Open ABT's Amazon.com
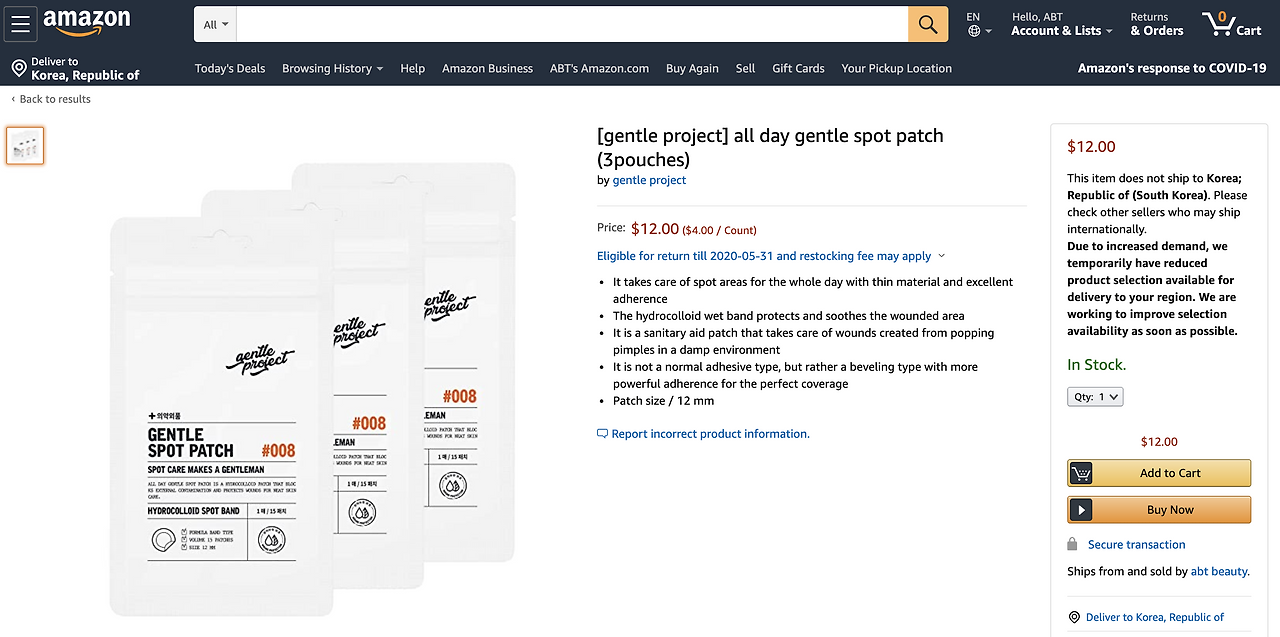The height and width of the screenshot is (637, 1280). [x=599, y=68]
